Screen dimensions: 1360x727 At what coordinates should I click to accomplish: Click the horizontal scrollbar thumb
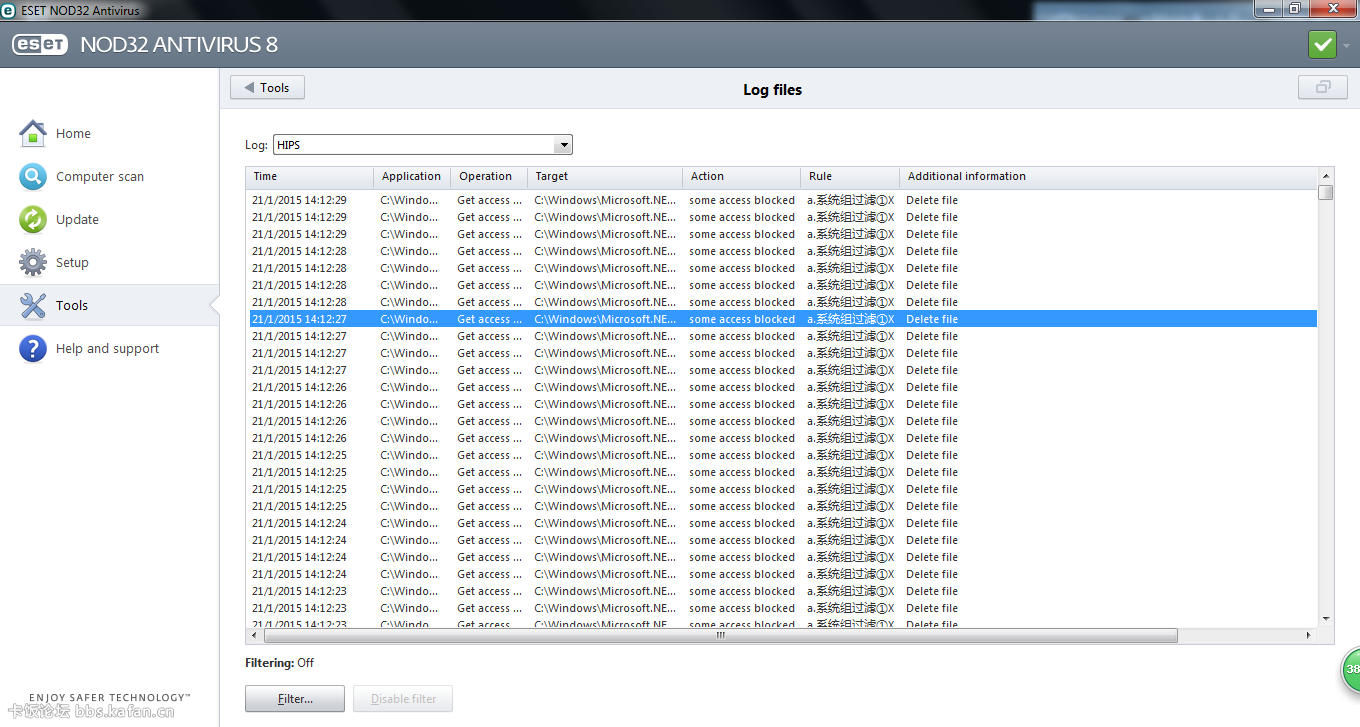pos(720,635)
